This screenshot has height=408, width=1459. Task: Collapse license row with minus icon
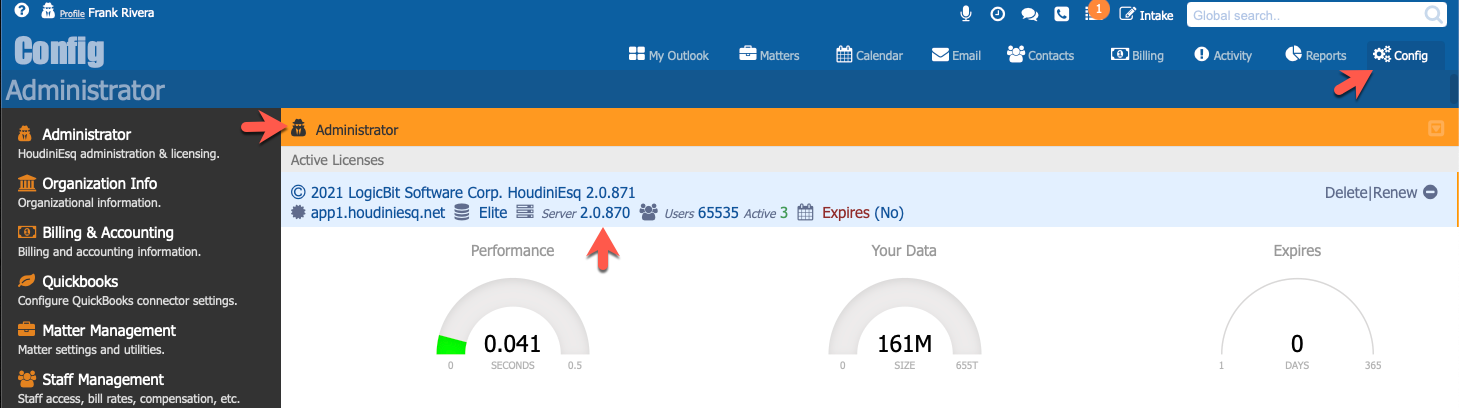(x=1430, y=192)
